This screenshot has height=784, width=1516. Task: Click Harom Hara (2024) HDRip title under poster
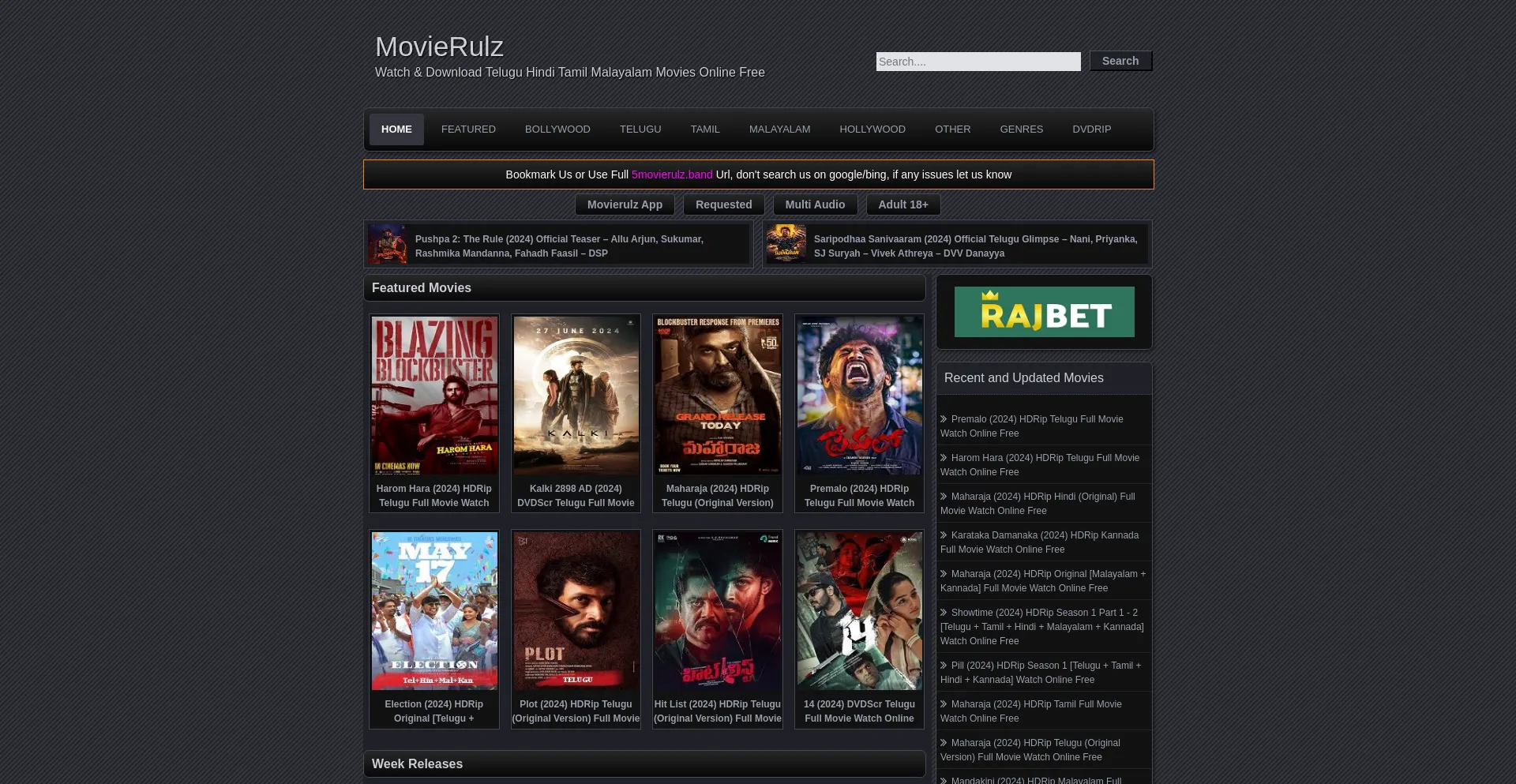point(434,496)
